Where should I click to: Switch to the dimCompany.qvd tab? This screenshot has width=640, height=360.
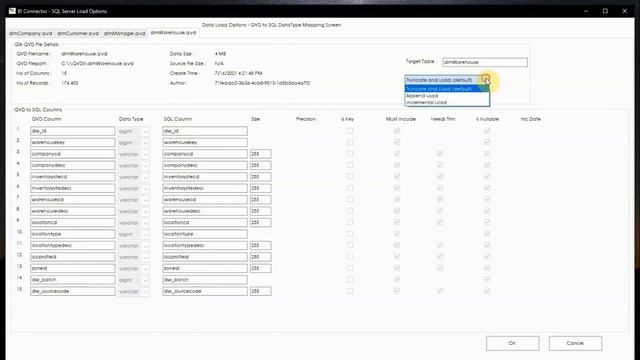click(x=31, y=33)
